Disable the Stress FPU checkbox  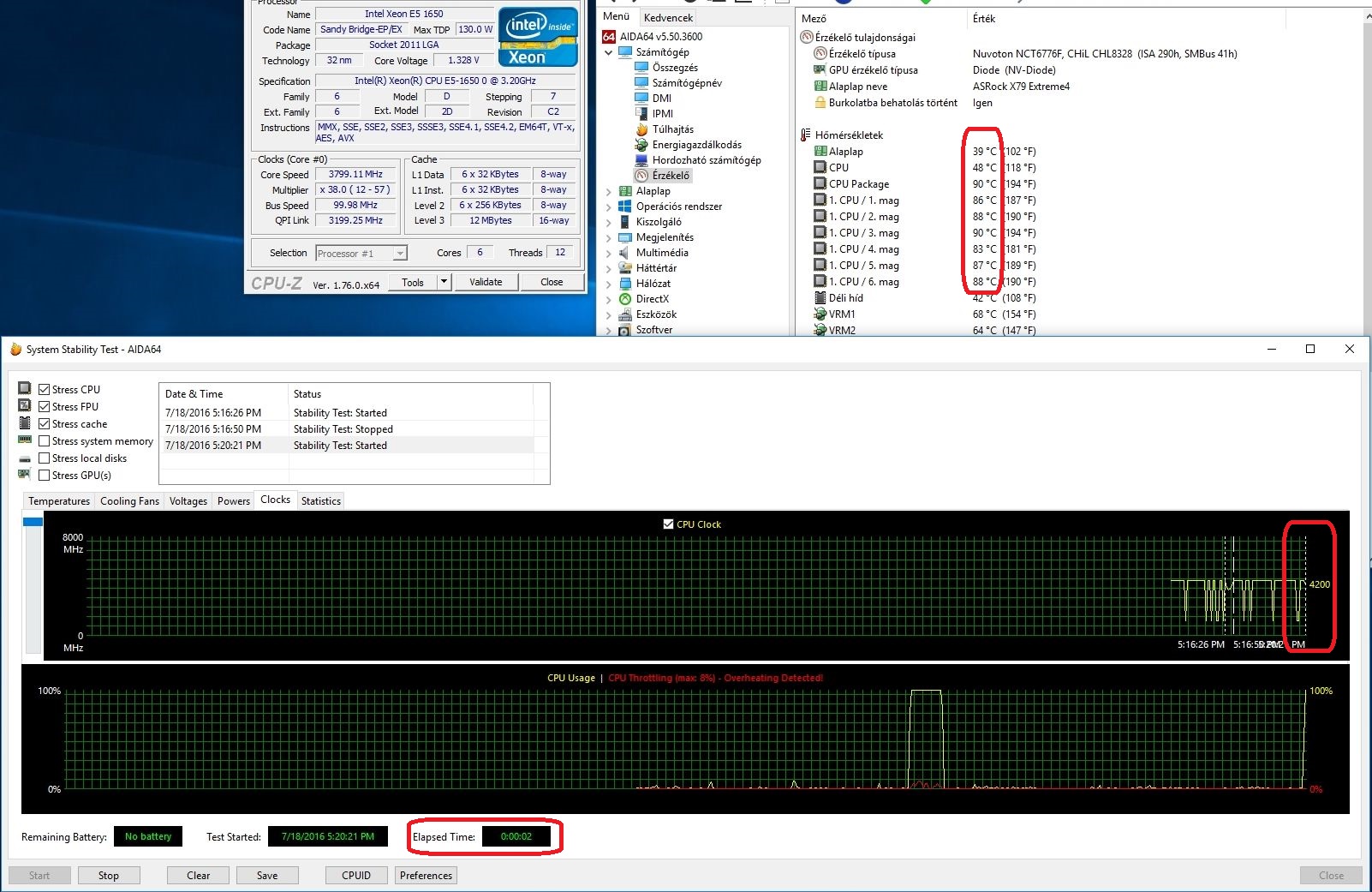point(44,407)
